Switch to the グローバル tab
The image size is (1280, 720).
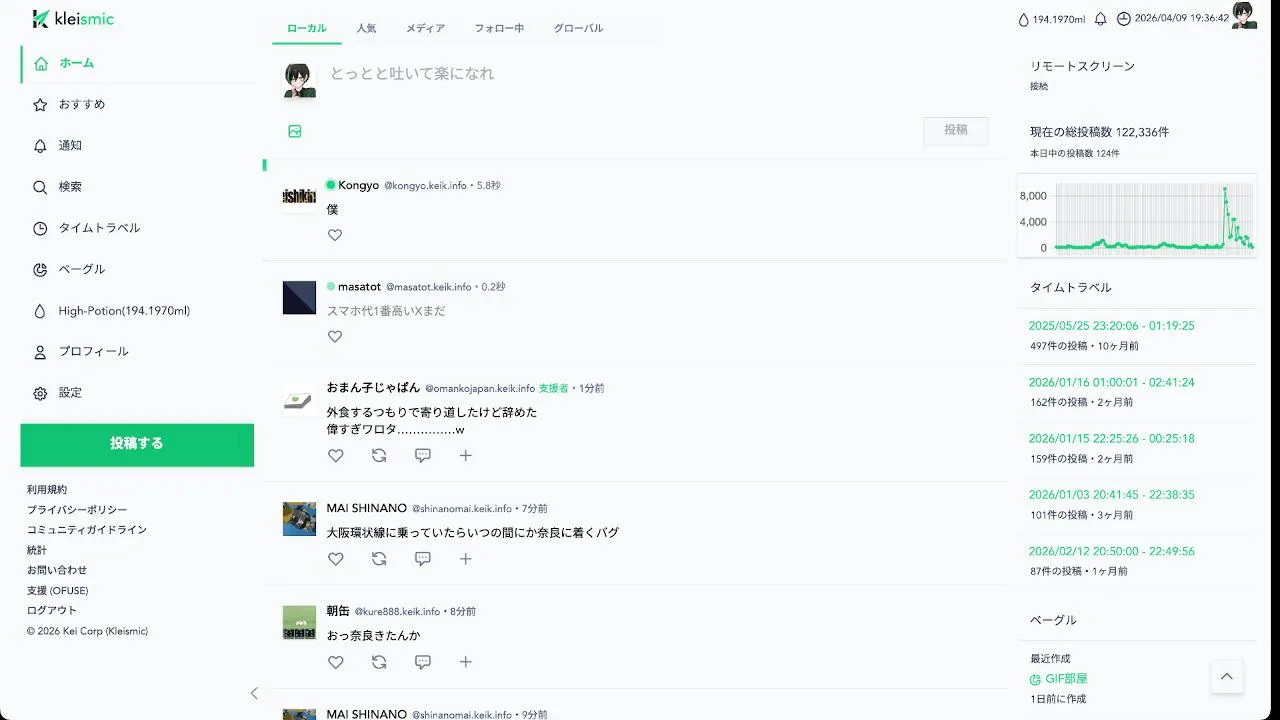[x=578, y=28]
